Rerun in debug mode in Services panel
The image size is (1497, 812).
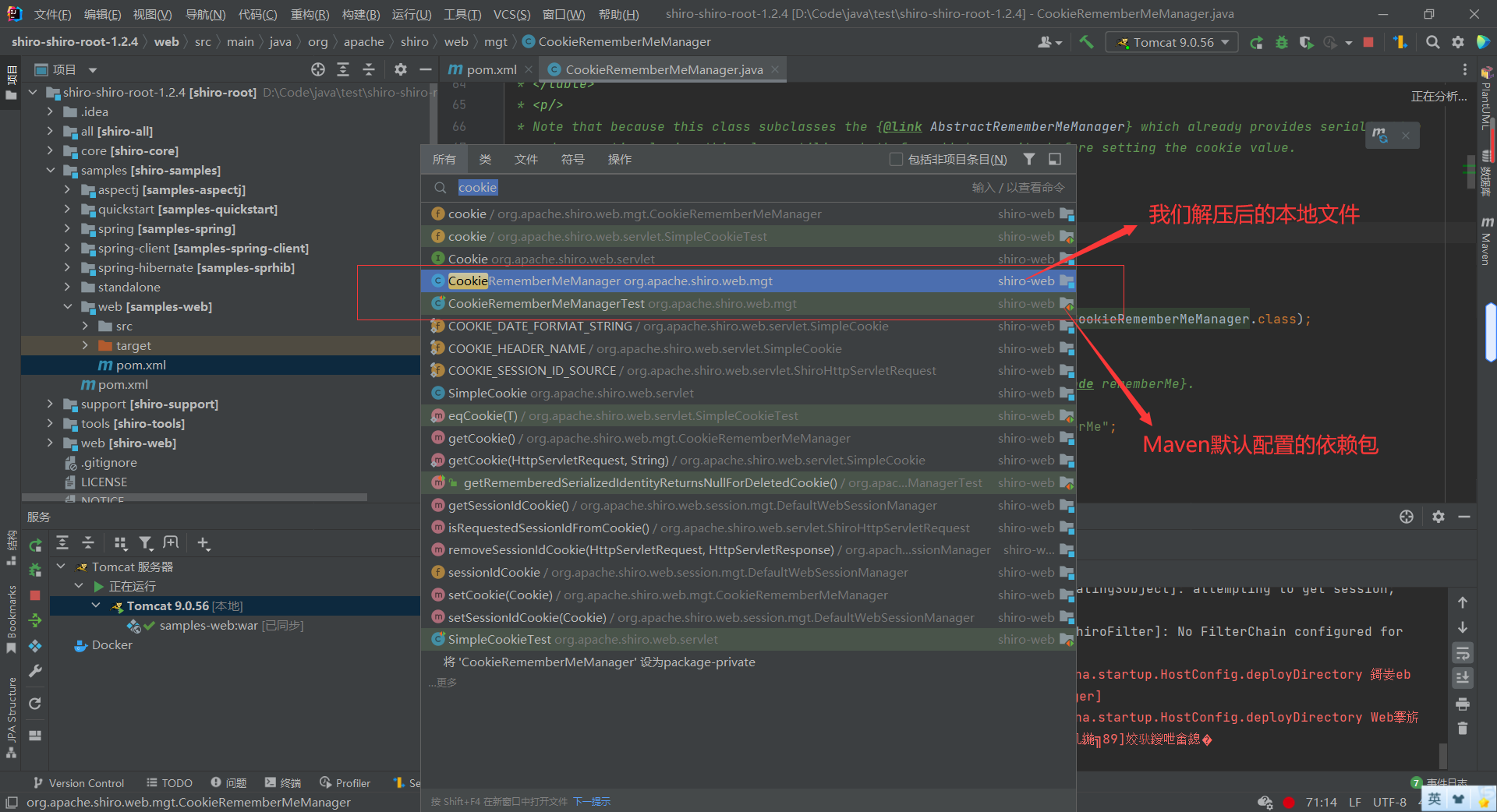tap(35, 570)
